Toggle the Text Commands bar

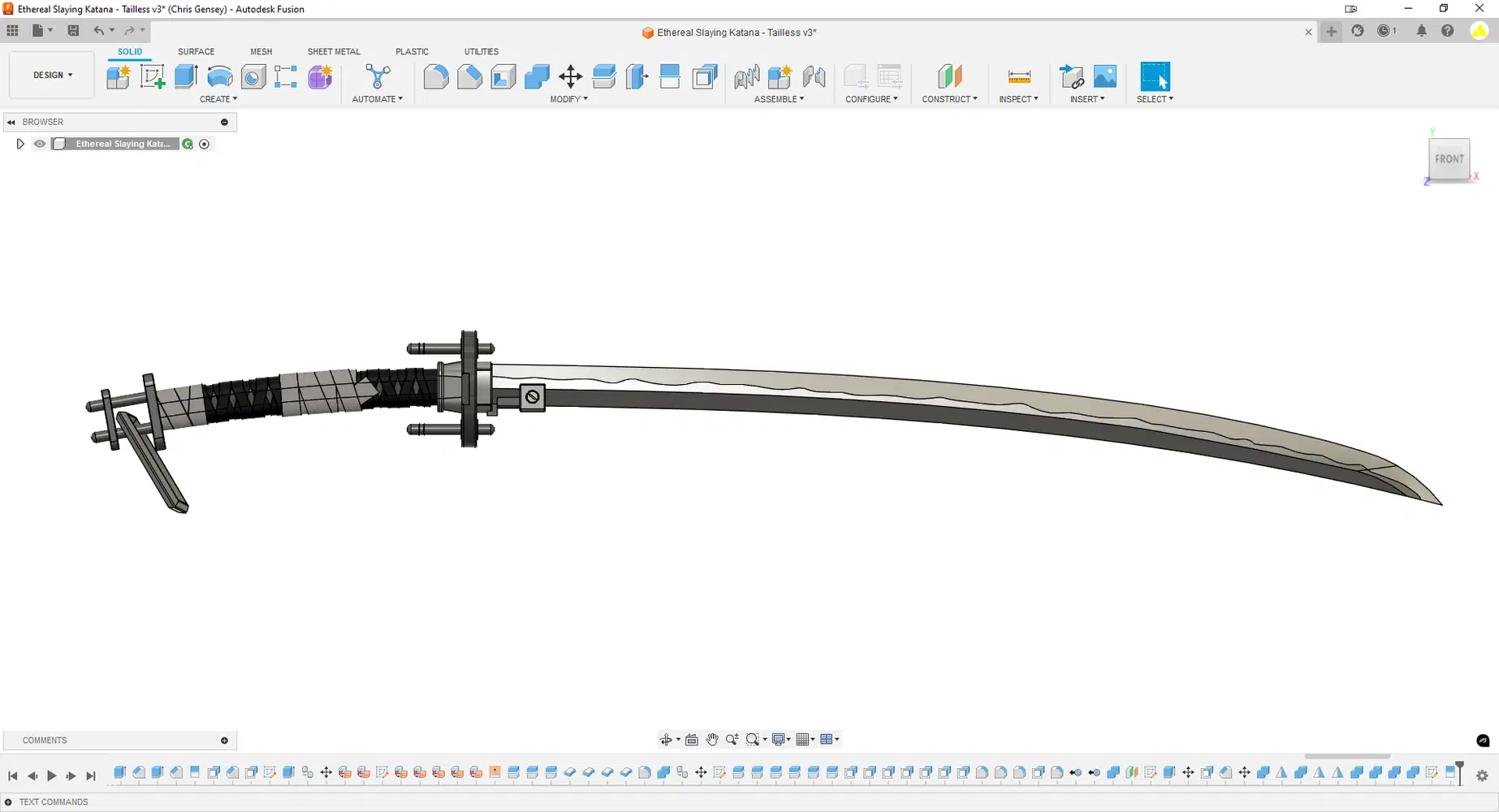pyautogui.click(x=6, y=801)
